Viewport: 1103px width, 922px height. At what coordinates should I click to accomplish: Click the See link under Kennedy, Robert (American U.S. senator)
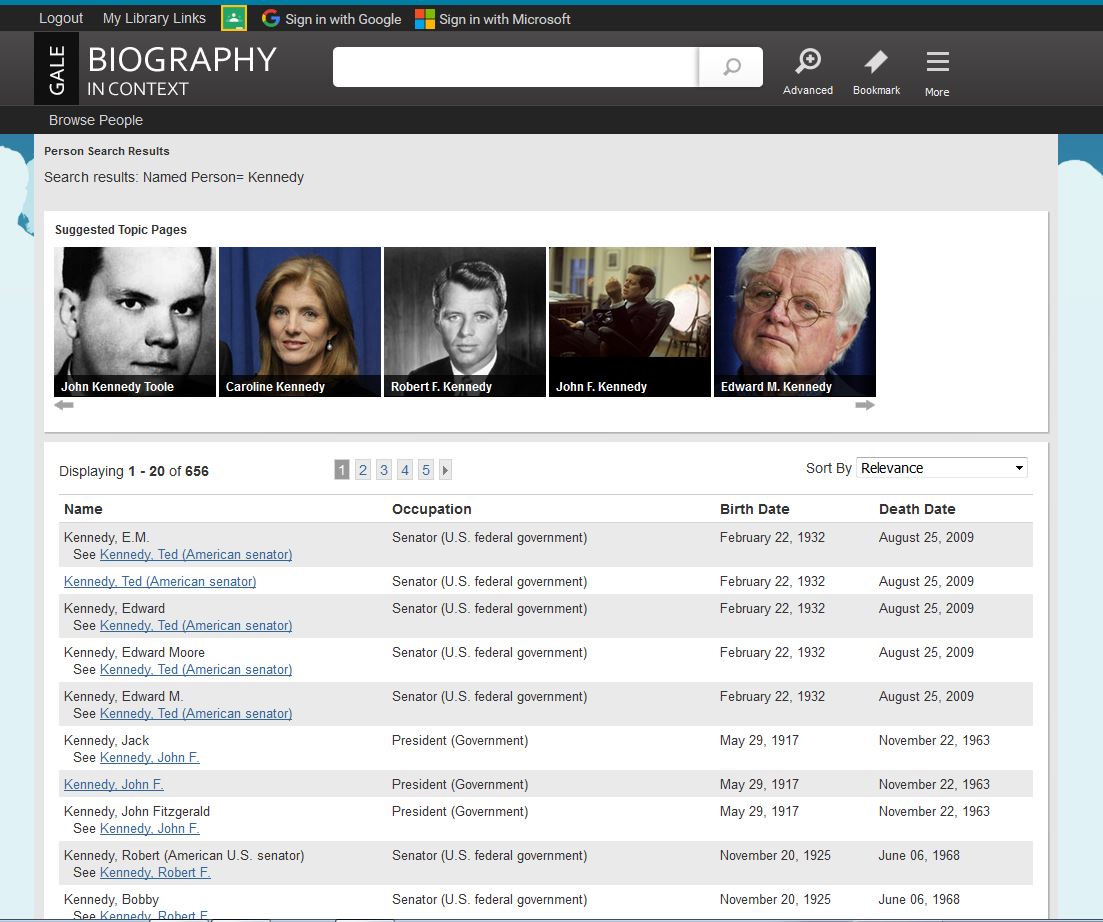tap(155, 872)
